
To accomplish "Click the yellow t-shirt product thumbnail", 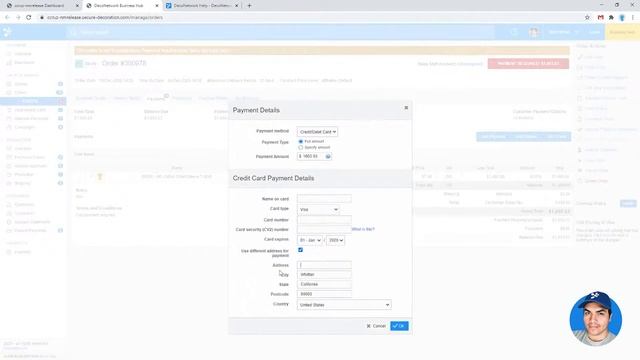I will tap(100, 177).
